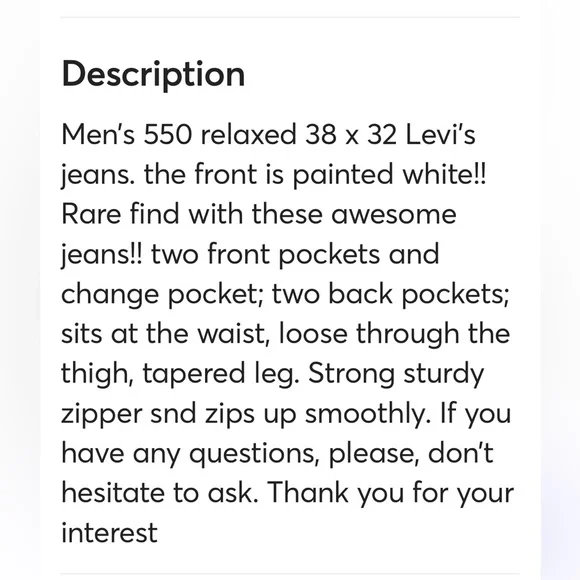Click the phrase "hesitate to ask."

coord(160,493)
